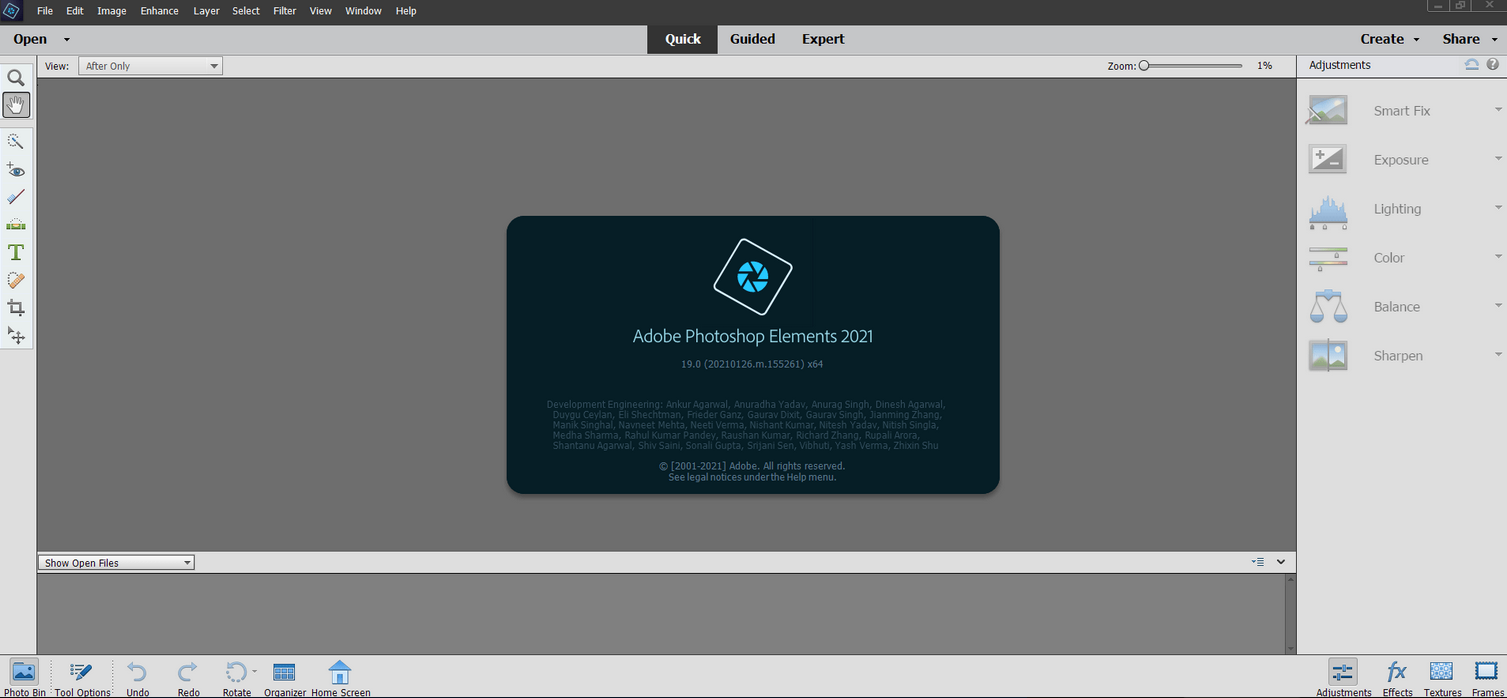Open the Window menu

point(363,11)
